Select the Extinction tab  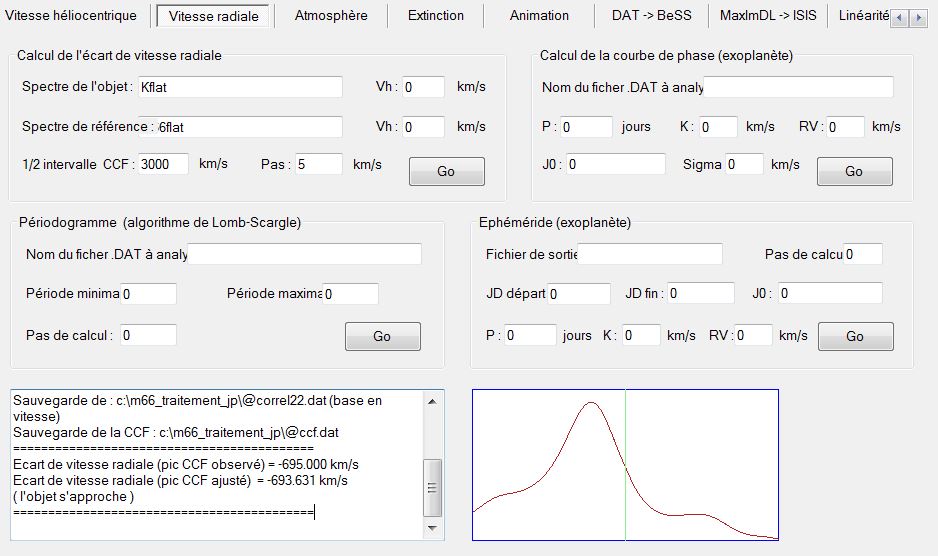[x=436, y=16]
